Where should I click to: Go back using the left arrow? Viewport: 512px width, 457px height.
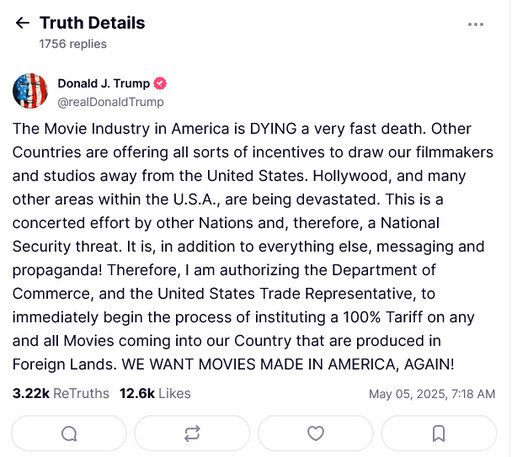pyautogui.click(x=22, y=23)
